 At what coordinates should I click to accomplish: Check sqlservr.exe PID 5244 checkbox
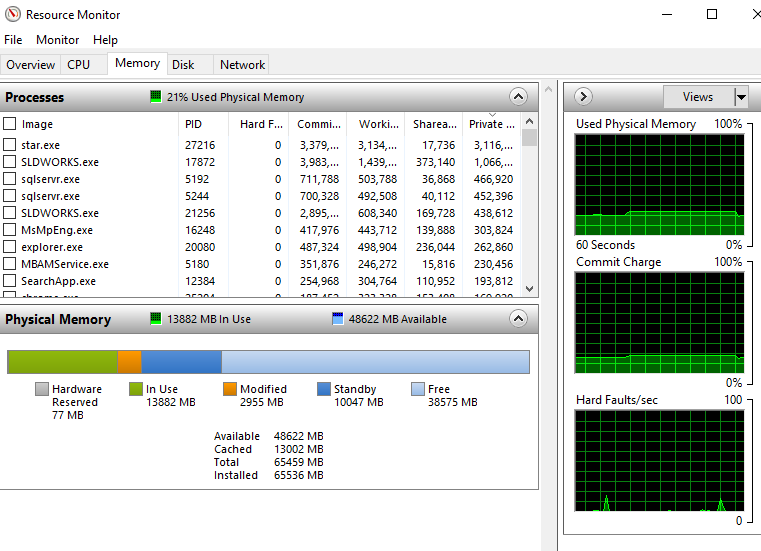(9, 196)
